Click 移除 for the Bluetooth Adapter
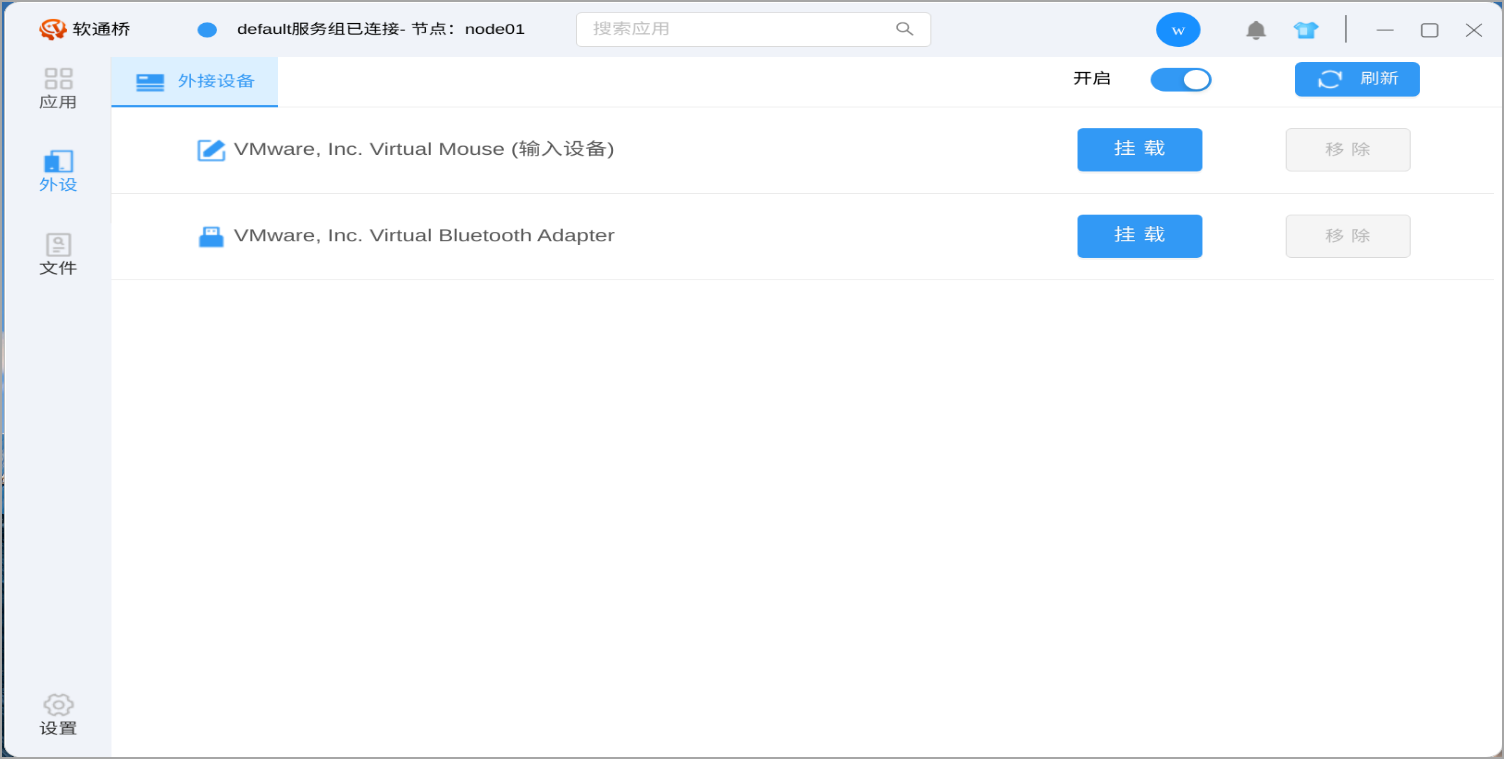This screenshot has height=759, width=1505. click(1347, 236)
